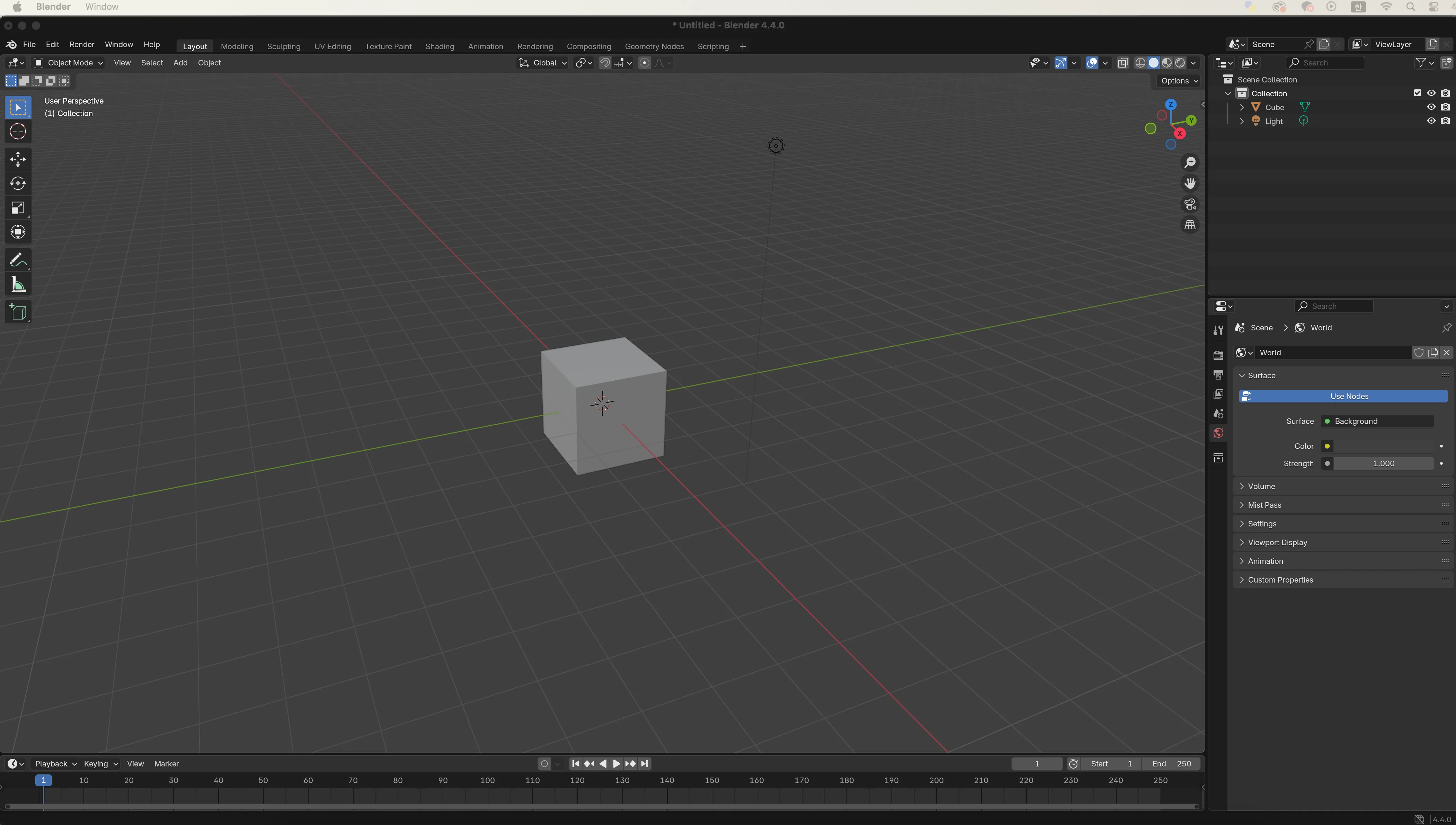
Task: Open the Object Mode dropdown
Action: 68,63
